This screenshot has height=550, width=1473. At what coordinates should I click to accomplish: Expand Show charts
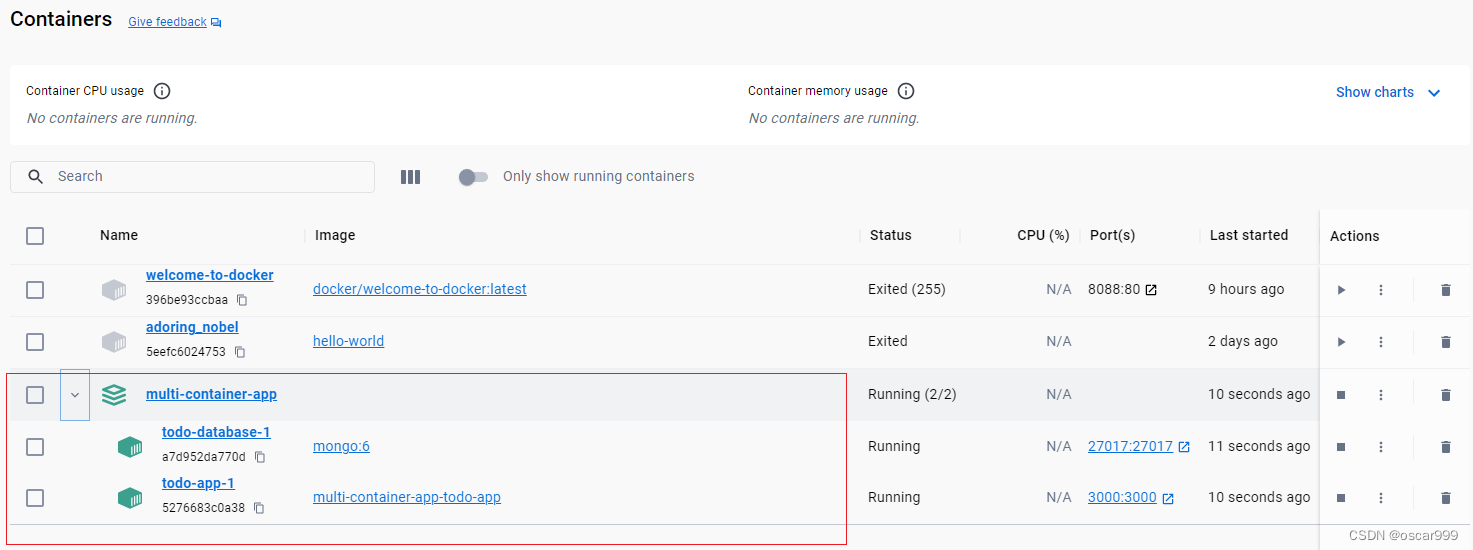(x=1389, y=92)
